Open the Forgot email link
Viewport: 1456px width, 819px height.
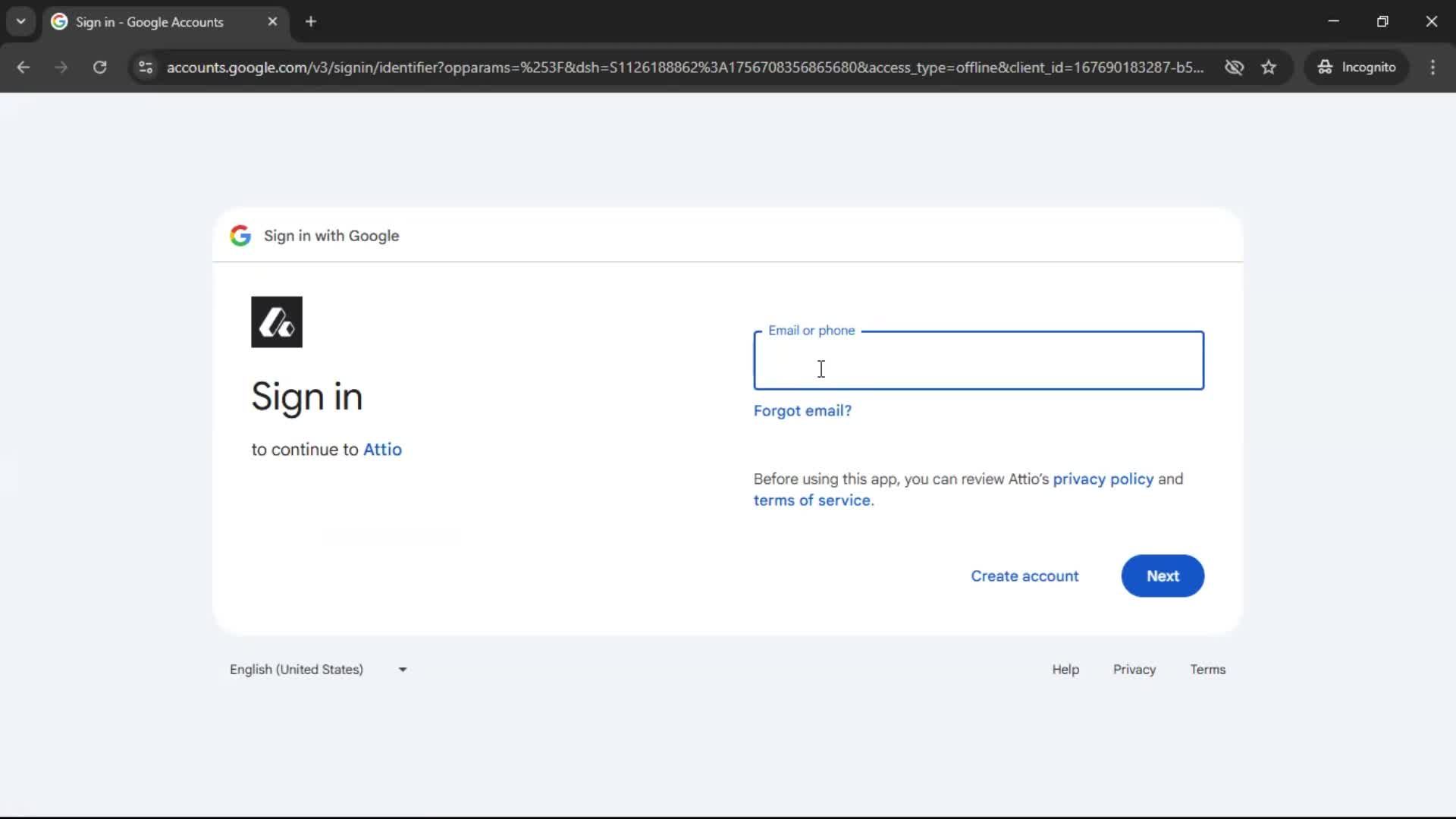coord(802,410)
